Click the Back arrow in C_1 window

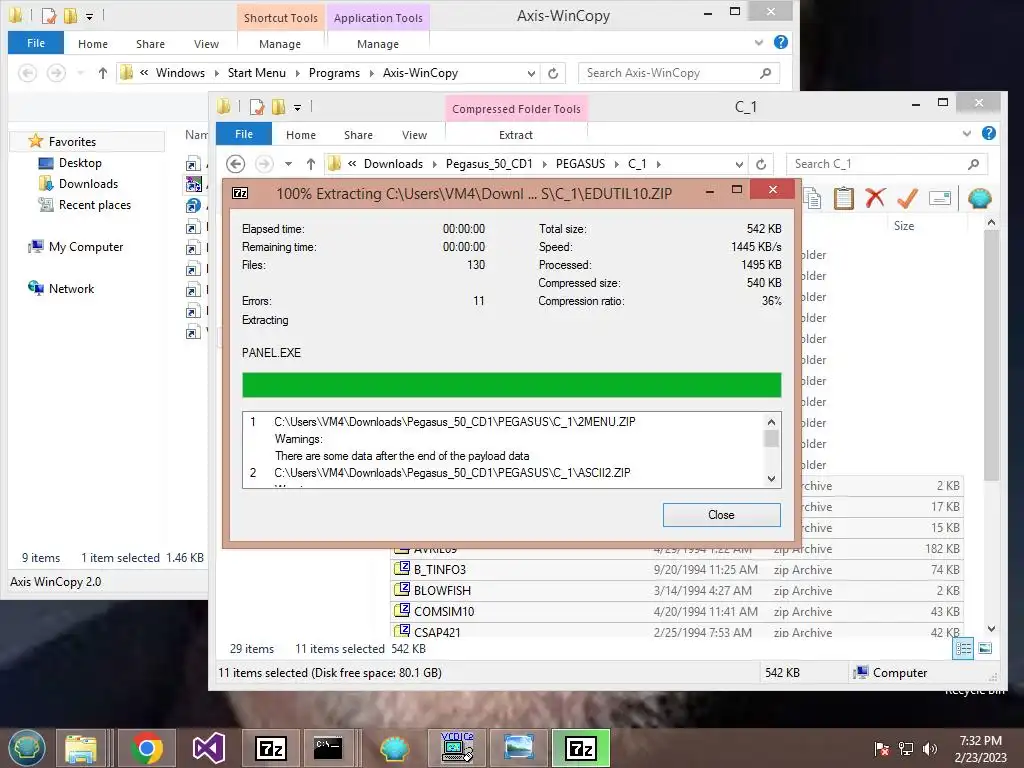pos(236,164)
